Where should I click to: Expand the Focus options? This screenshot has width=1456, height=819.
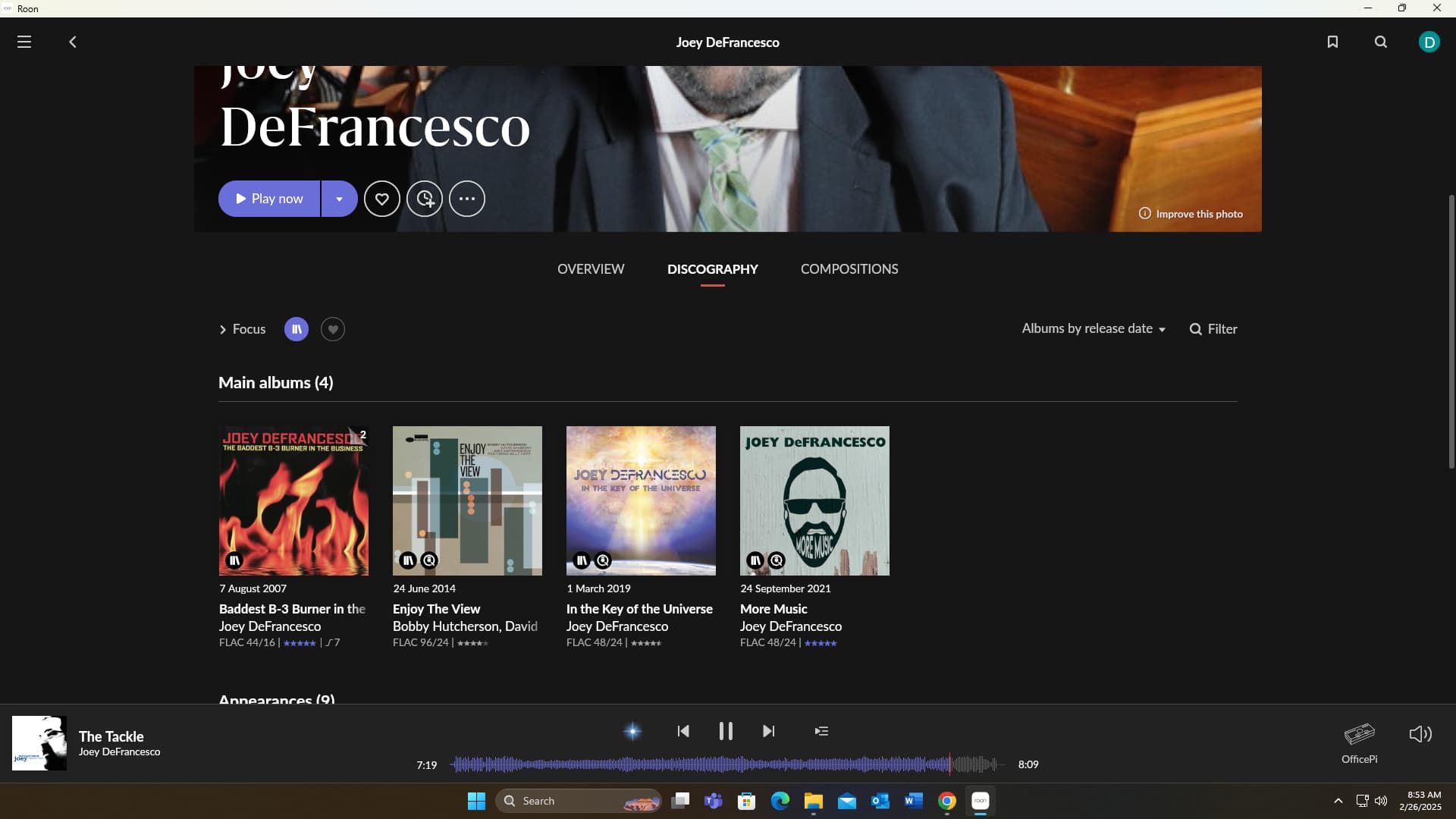[243, 329]
